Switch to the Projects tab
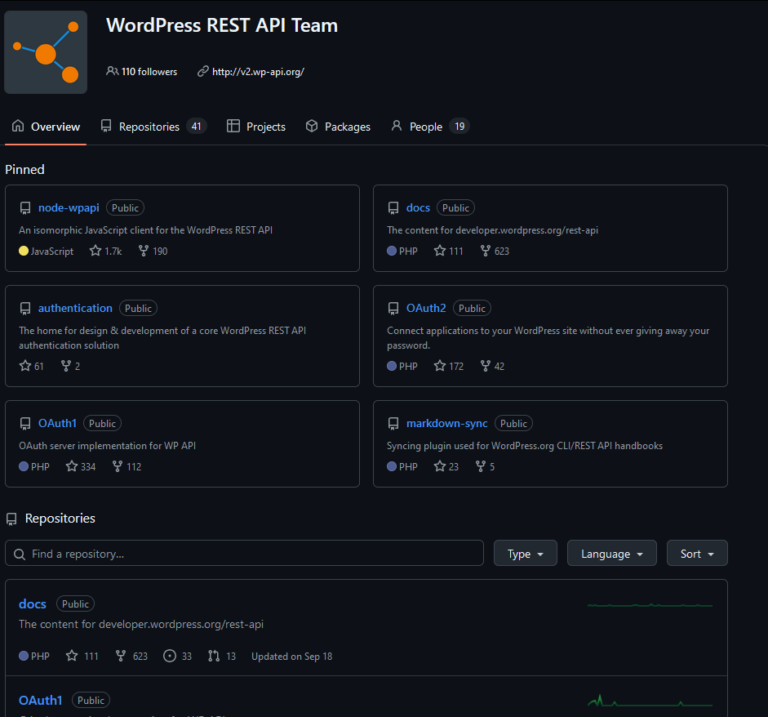 click(256, 127)
